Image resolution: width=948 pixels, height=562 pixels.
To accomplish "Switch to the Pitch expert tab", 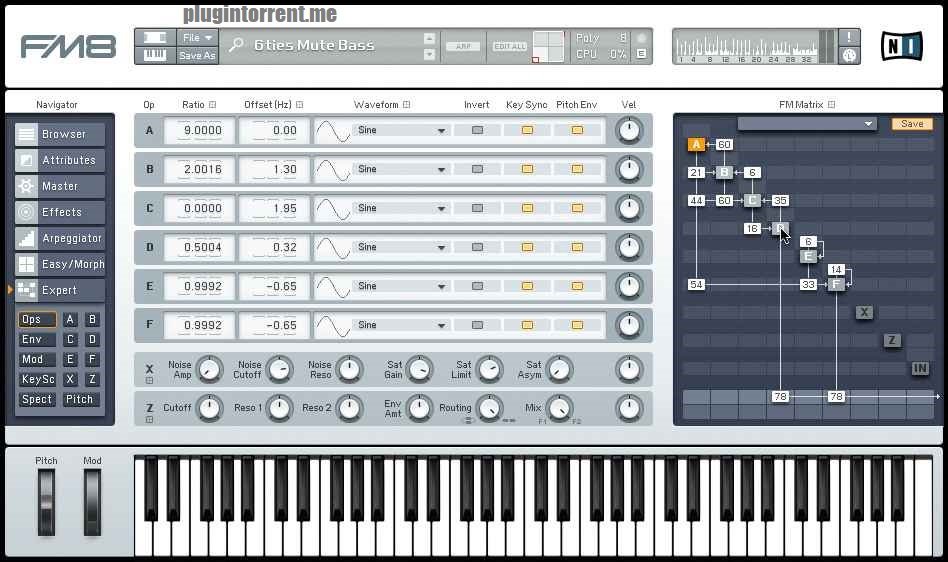I will 80,399.
